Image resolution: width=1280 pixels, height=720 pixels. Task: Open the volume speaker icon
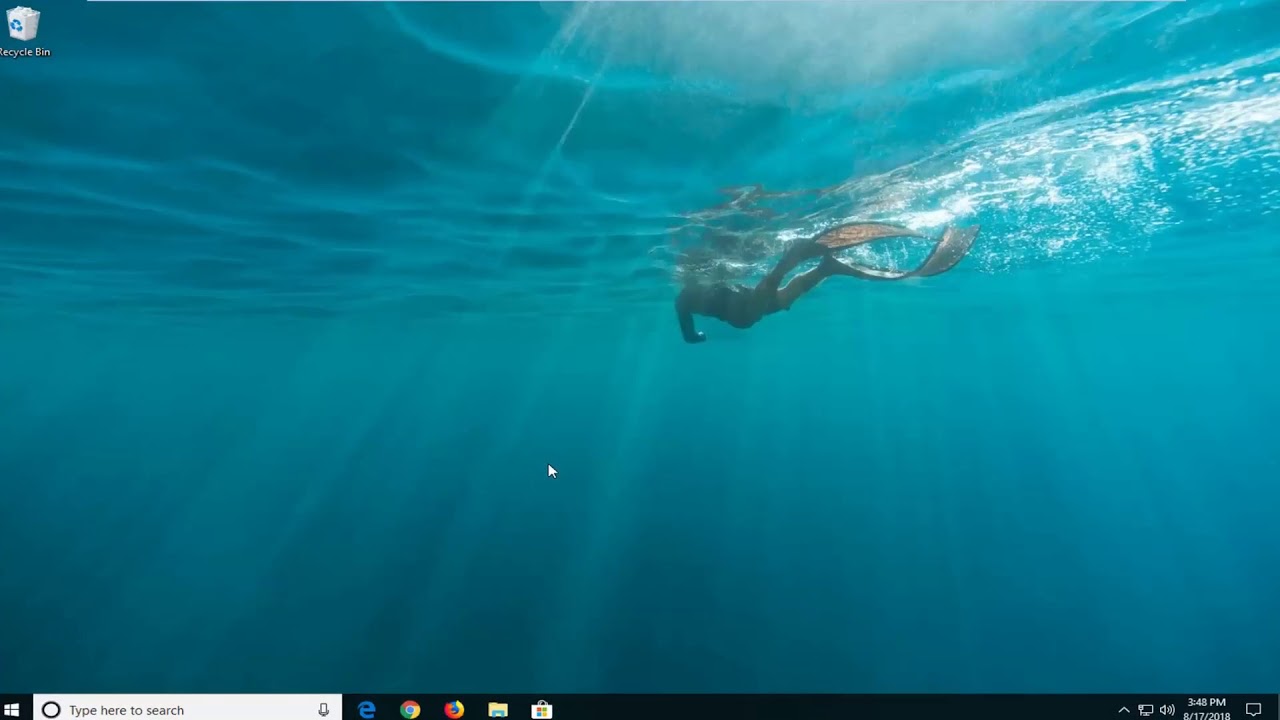coord(1167,710)
